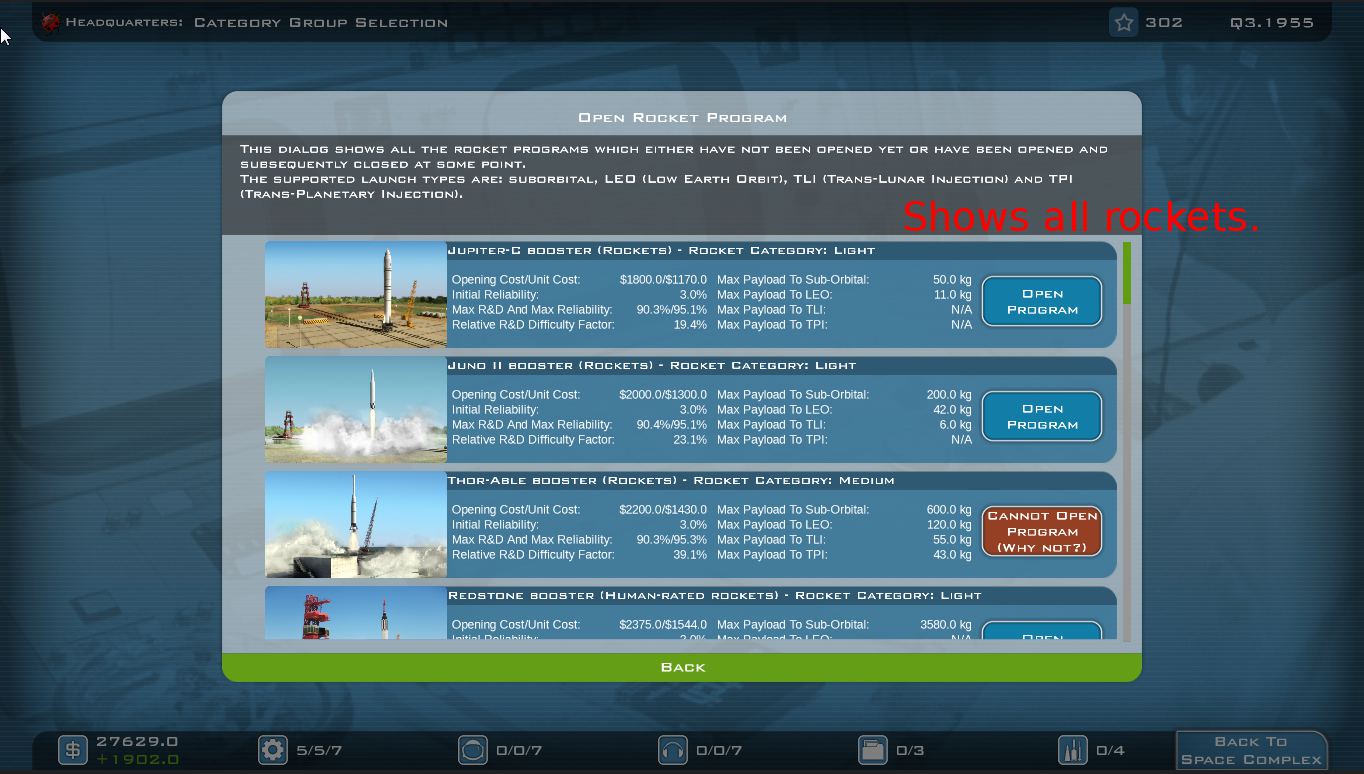Open the Juno II booster program

click(1042, 416)
